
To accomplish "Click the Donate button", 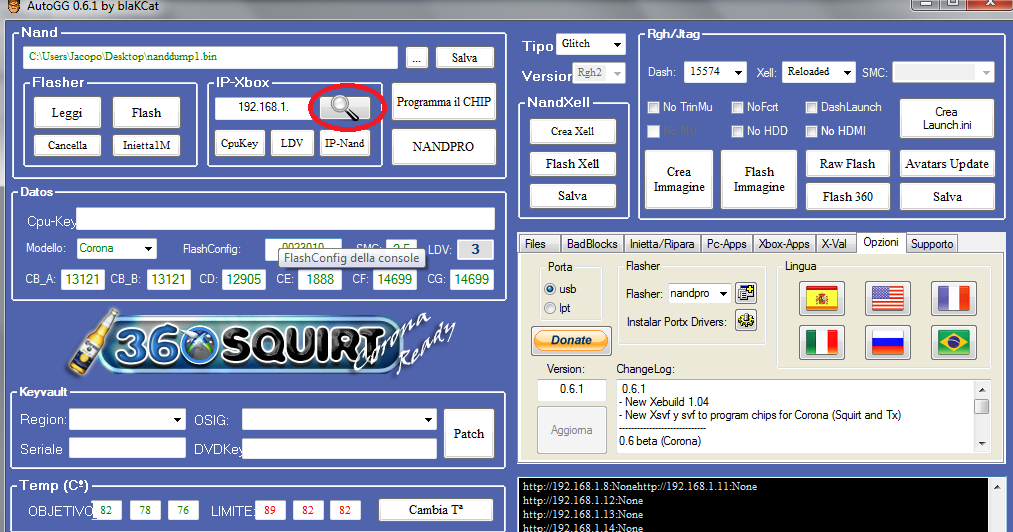I will (x=571, y=340).
